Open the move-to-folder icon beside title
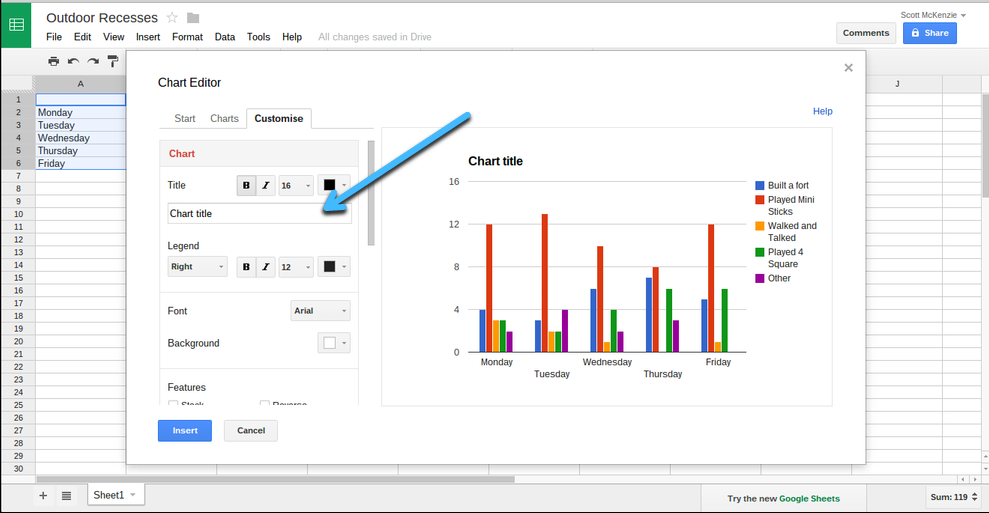Image resolution: width=989 pixels, height=513 pixels. [x=193, y=18]
